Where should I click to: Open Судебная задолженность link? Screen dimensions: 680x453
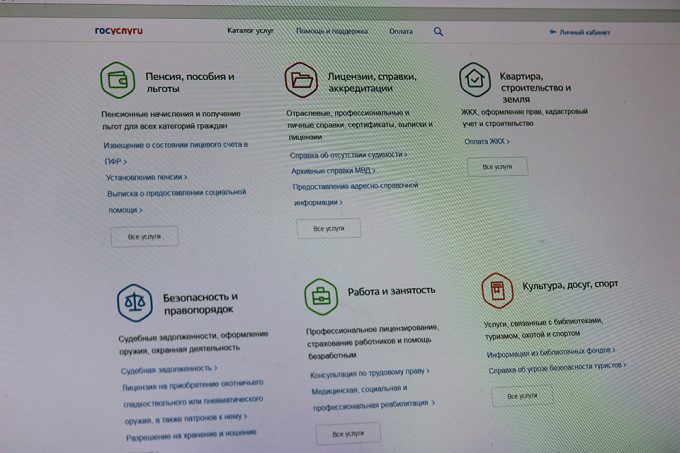[x=169, y=369]
